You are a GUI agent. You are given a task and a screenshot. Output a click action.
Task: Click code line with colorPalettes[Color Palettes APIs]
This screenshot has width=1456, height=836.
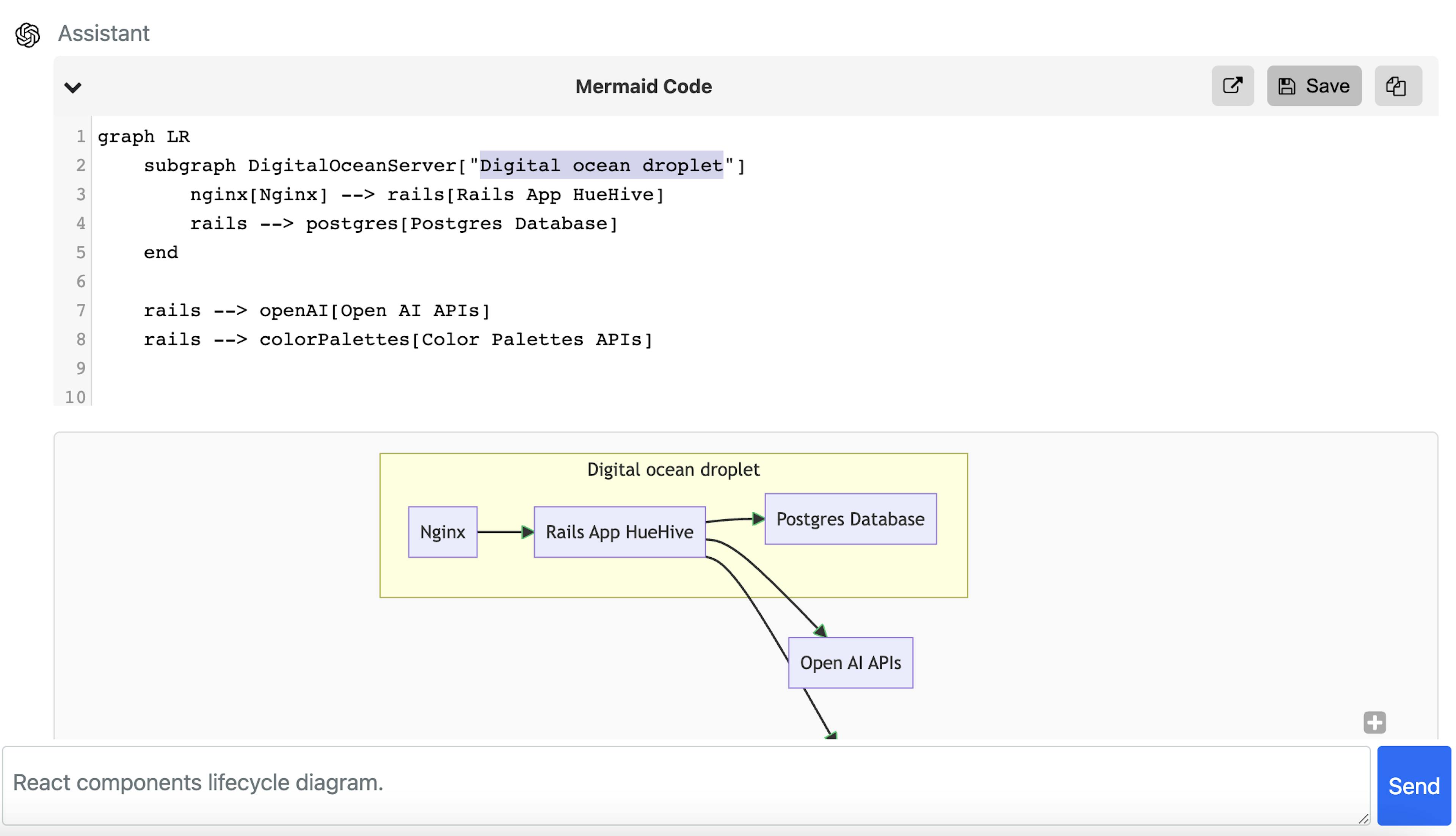point(398,339)
